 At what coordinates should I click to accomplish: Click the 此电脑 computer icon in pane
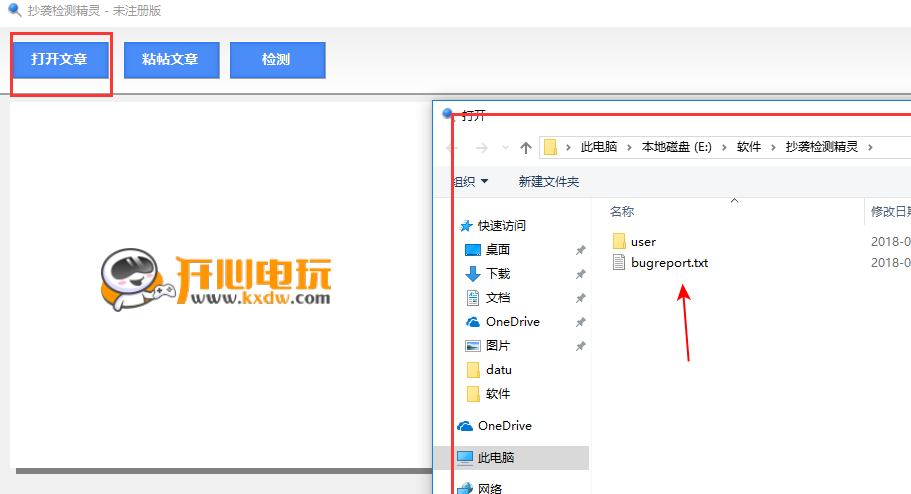click(465, 458)
